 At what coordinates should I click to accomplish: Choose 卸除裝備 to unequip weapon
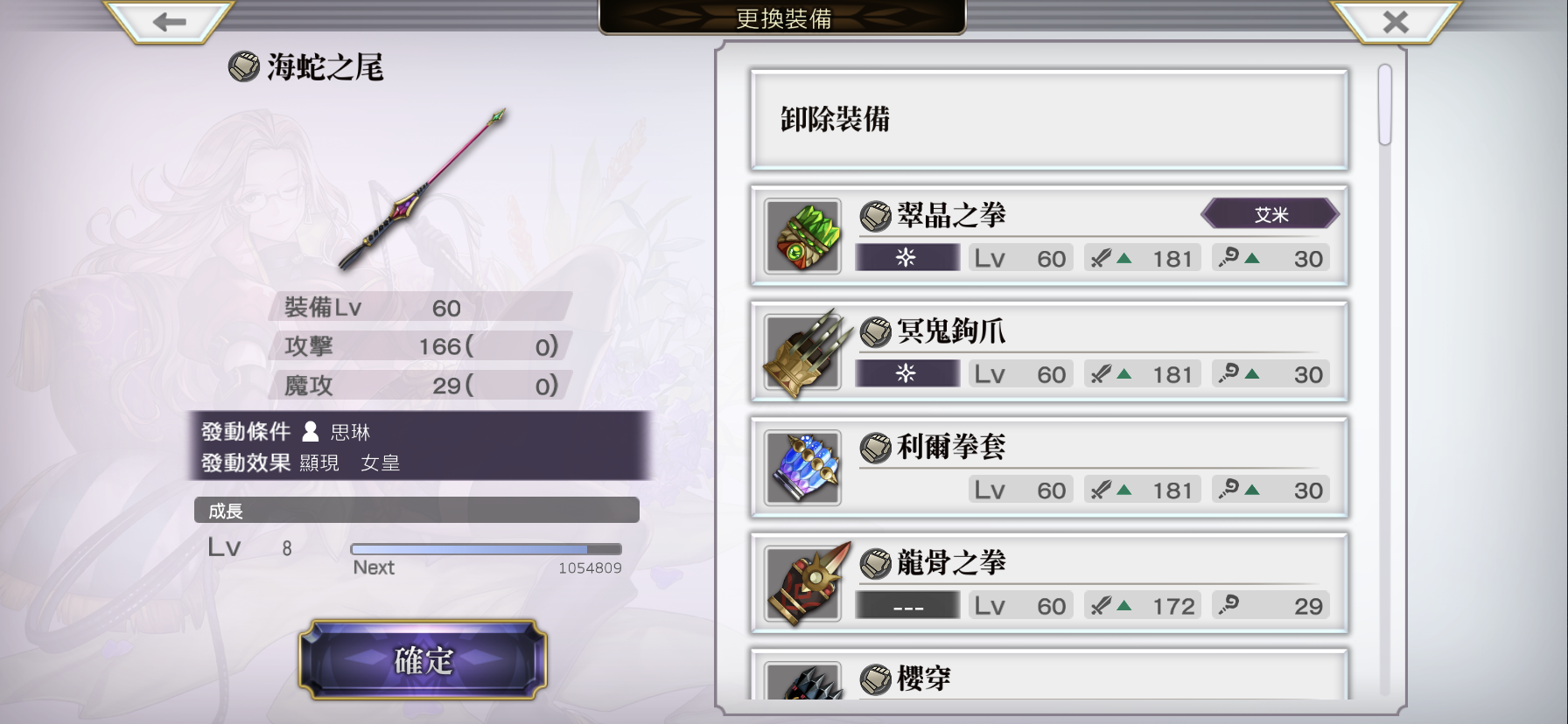point(1049,120)
